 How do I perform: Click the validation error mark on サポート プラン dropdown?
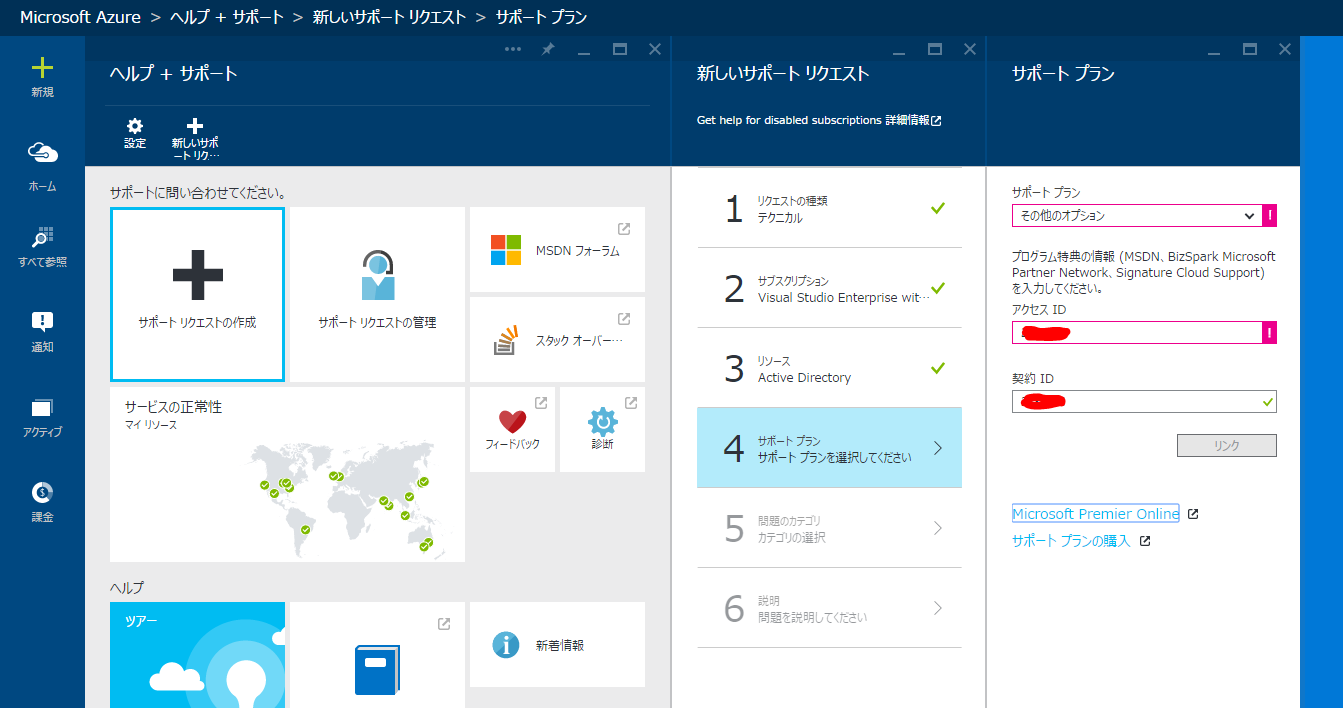tap(1270, 215)
